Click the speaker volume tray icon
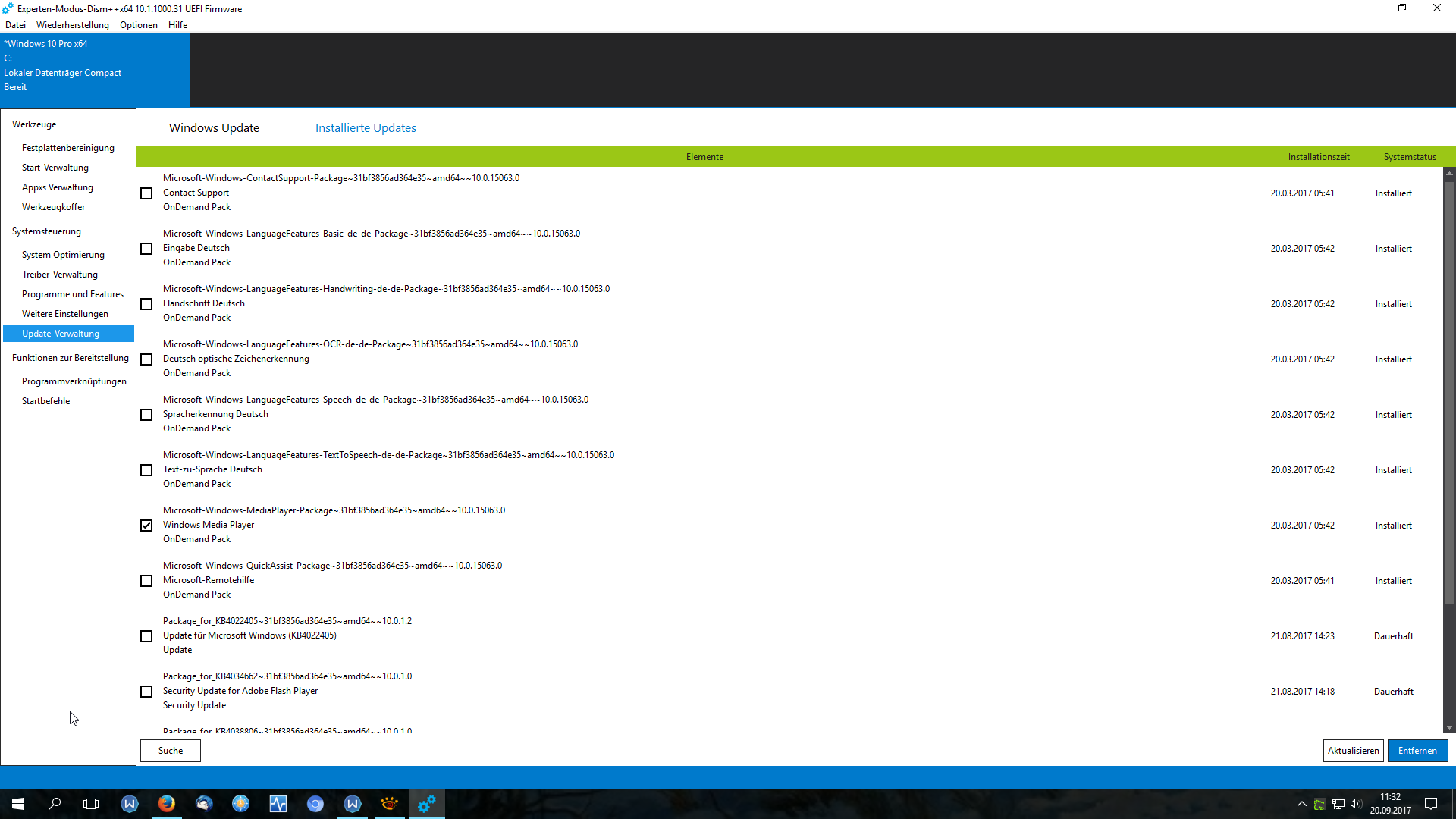The height and width of the screenshot is (819, 1456). coord(1355,804)
